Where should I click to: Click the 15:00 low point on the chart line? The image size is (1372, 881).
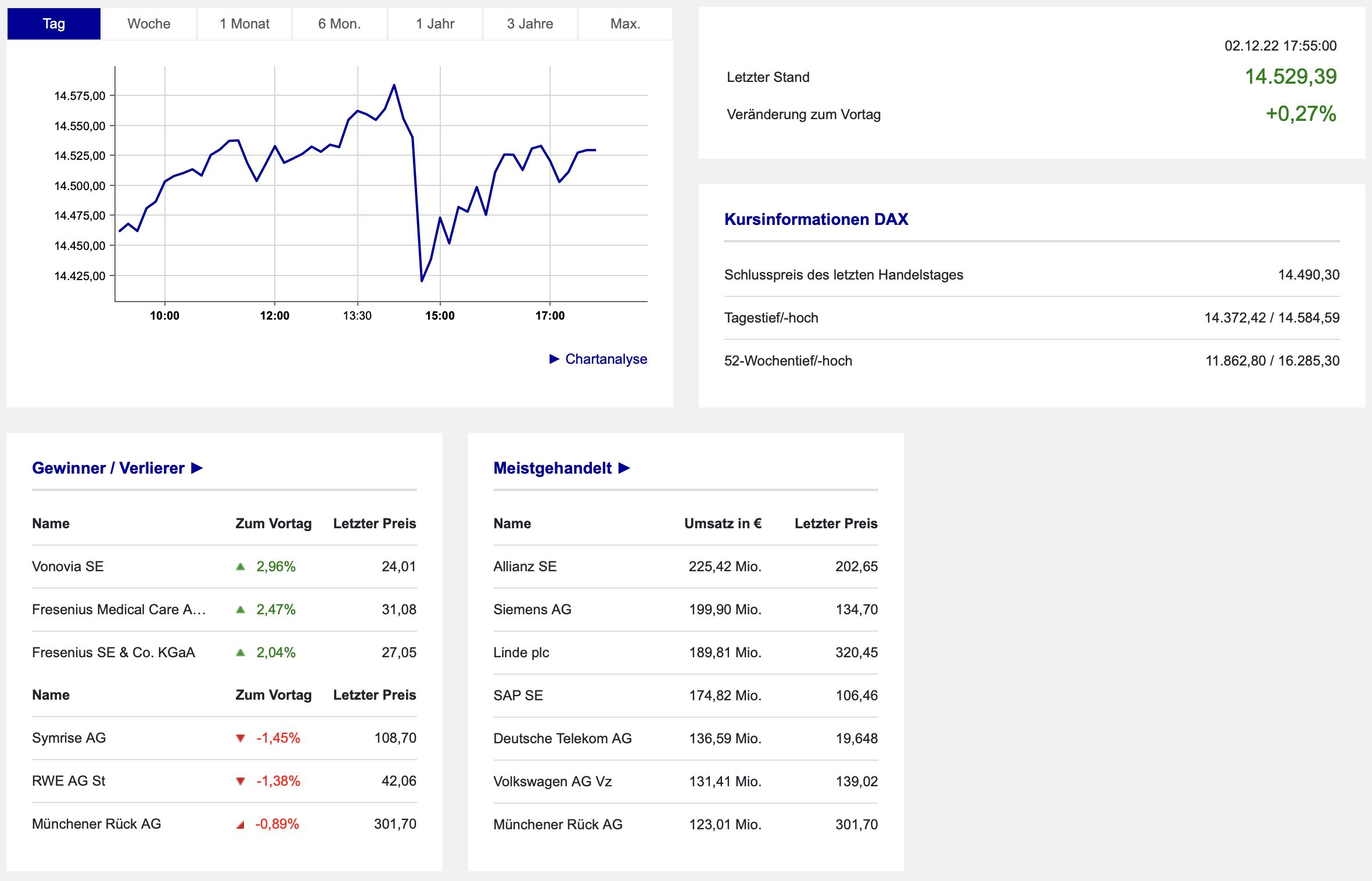pos(422,281)
